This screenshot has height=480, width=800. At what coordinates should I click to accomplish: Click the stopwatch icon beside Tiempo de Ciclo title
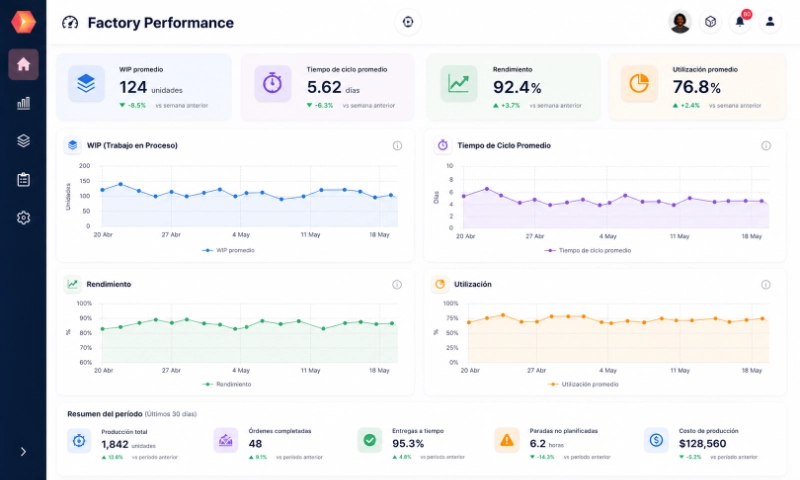(442, 145)
